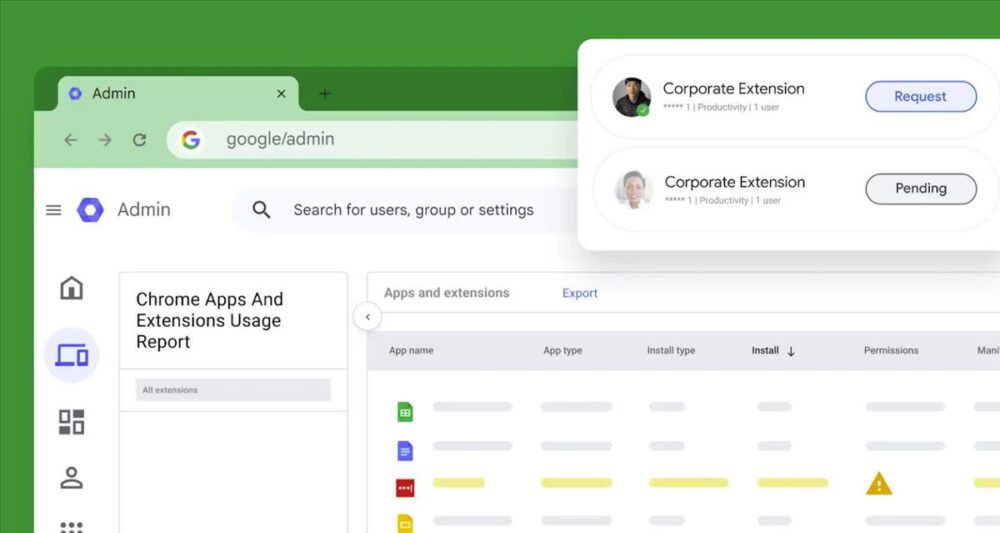Viewport: 1000px width, 533px height.
Task: Click the Admin hexagon logo
Action: click(x=90, y=210)
